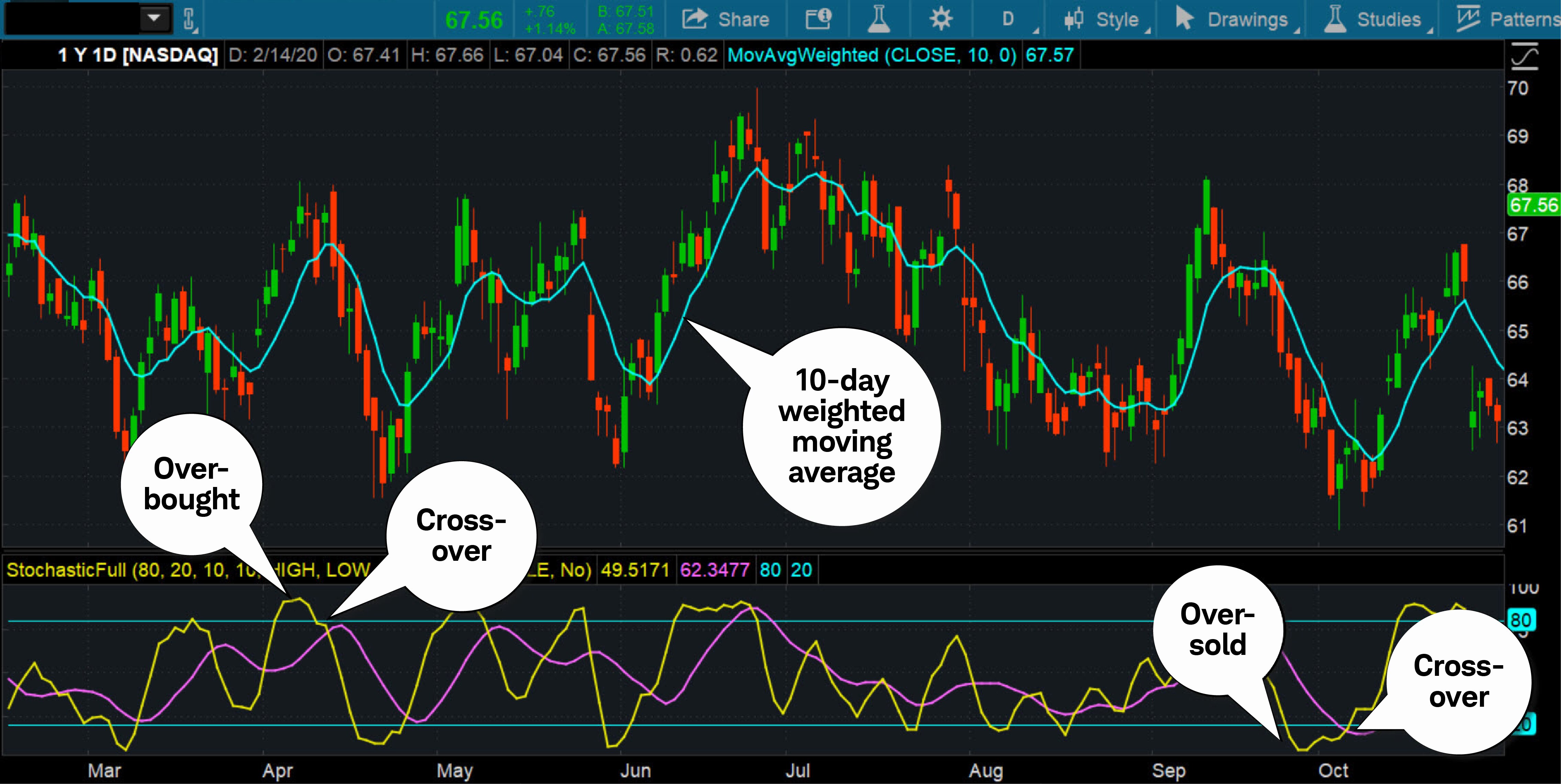
Task: Click the green 67.56 price axis marker
Action: 1533,205
